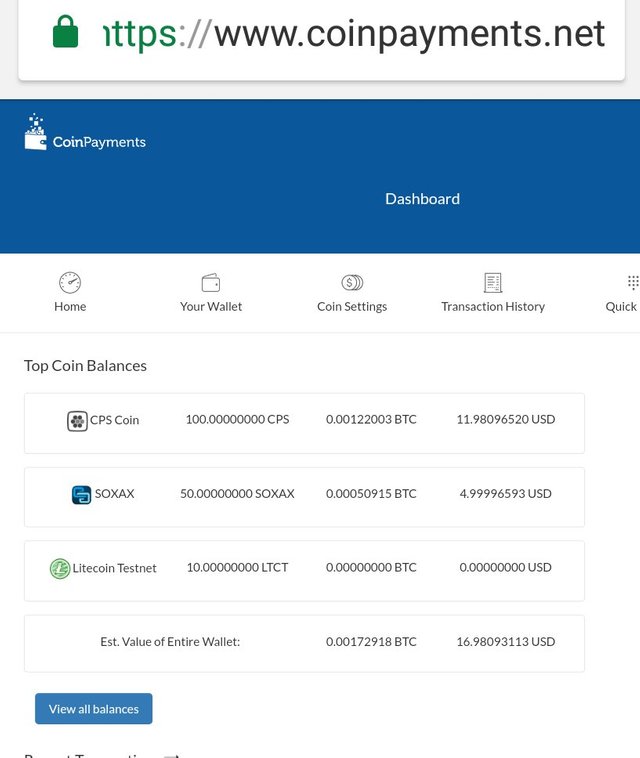640x758 pixels.
Task: Select the SOXAX coin name text
Action: pos(115,494)
